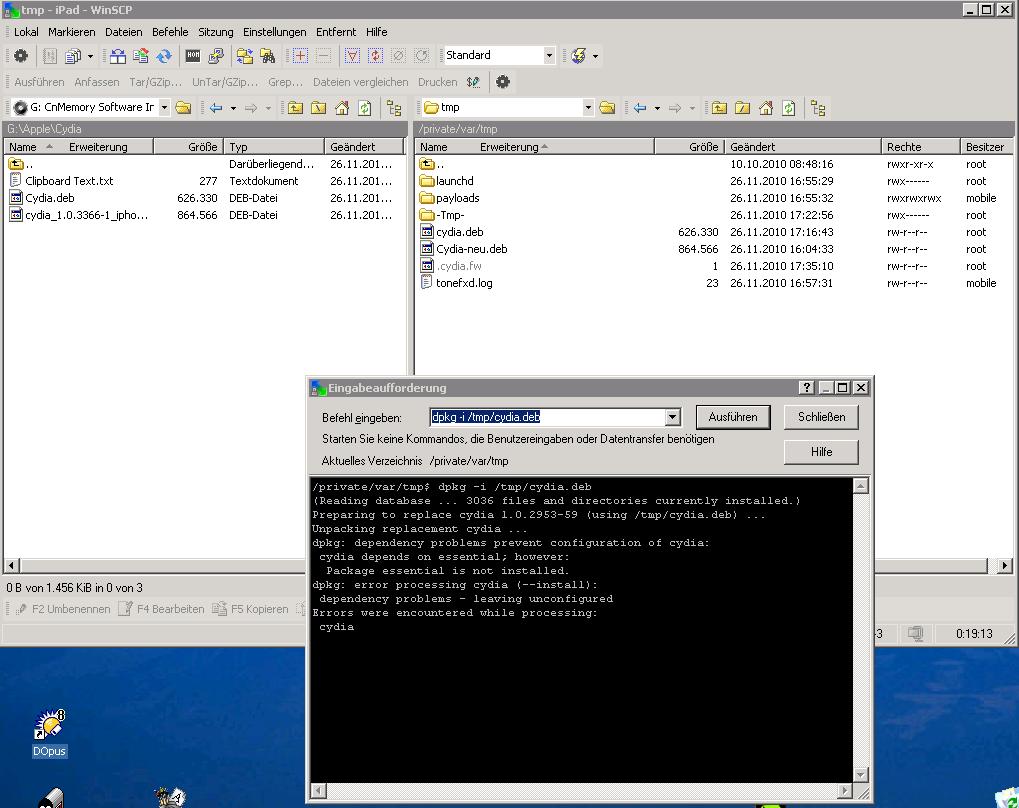Open the local drive selection dropdown
Image resolution: width=1019 pixels, height=808 pixels.
(164, 108)
